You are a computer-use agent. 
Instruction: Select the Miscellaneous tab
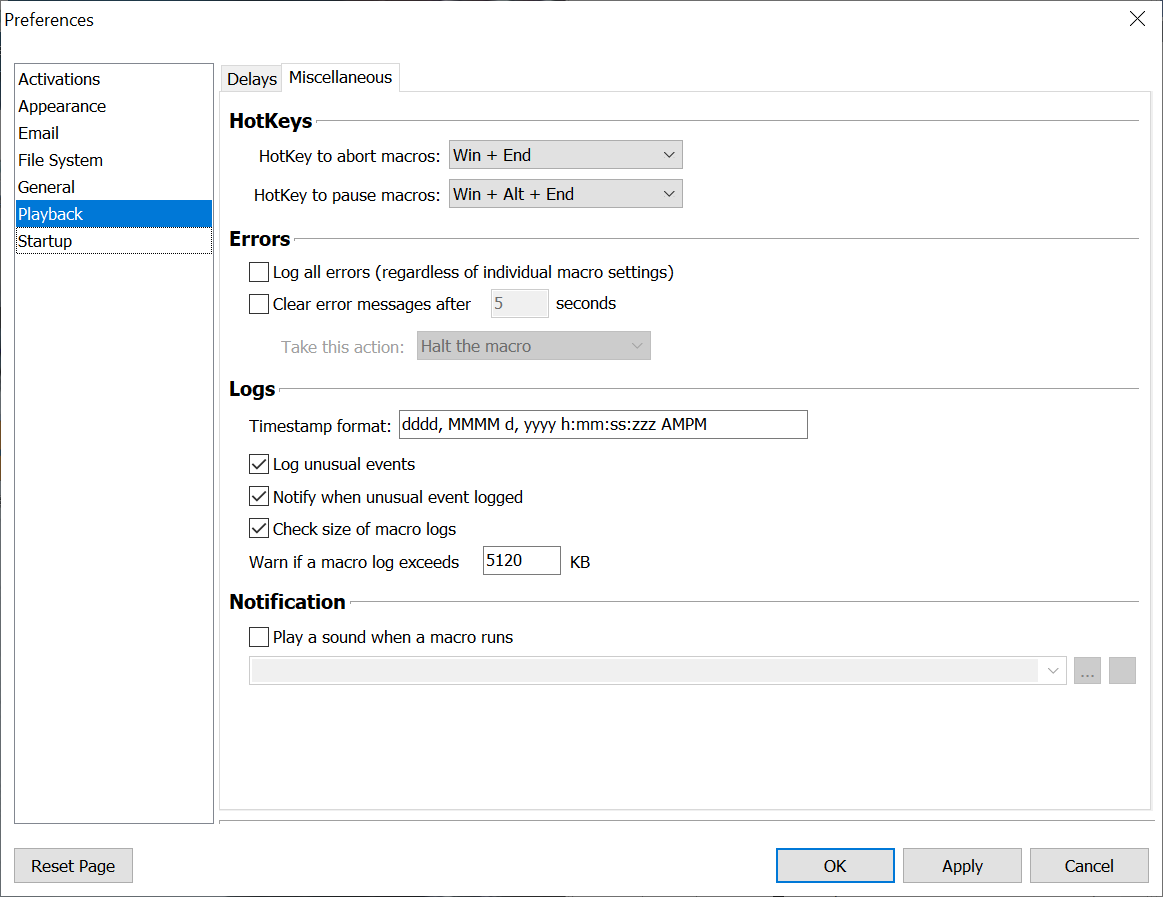340,78
